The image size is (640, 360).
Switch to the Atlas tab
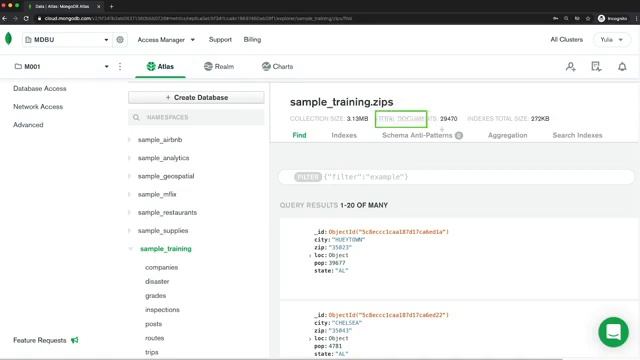[160, 67]
